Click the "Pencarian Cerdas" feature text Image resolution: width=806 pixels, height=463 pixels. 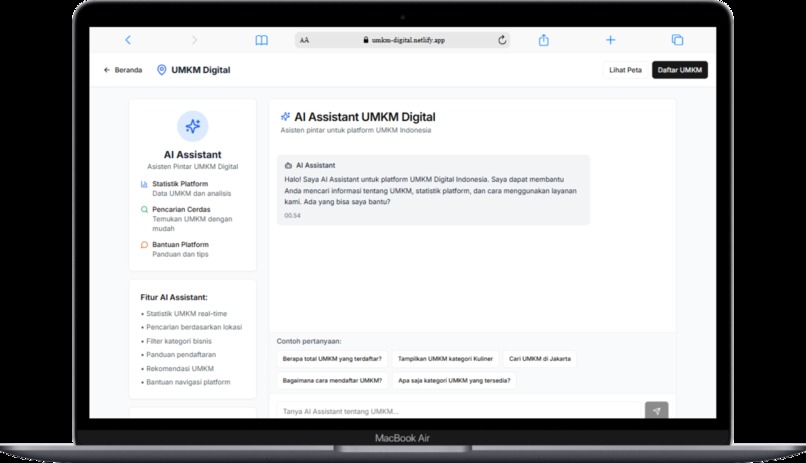coord(181,210)
